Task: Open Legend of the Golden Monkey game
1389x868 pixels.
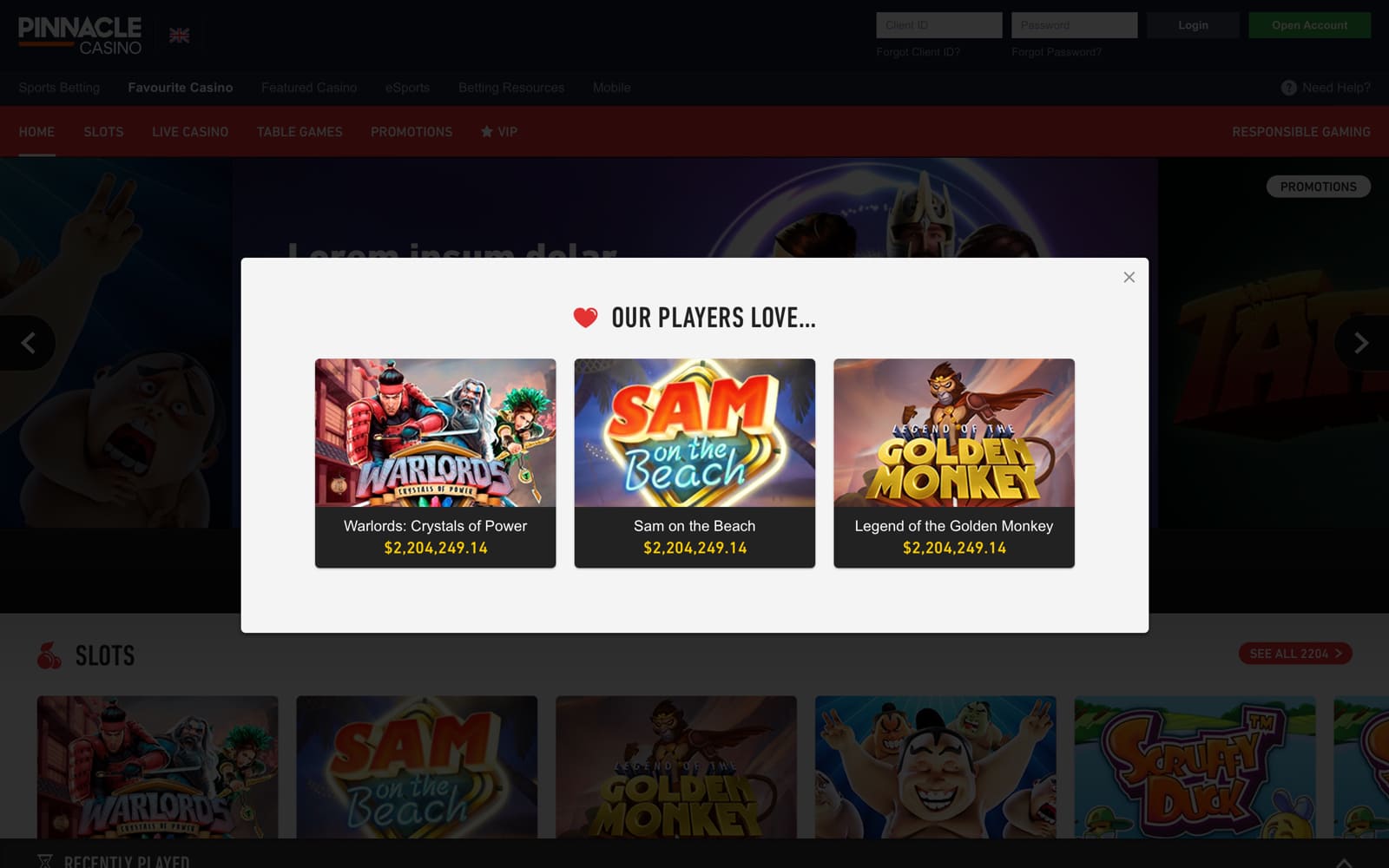Action: pyautogui.click(x=954, y=464)
